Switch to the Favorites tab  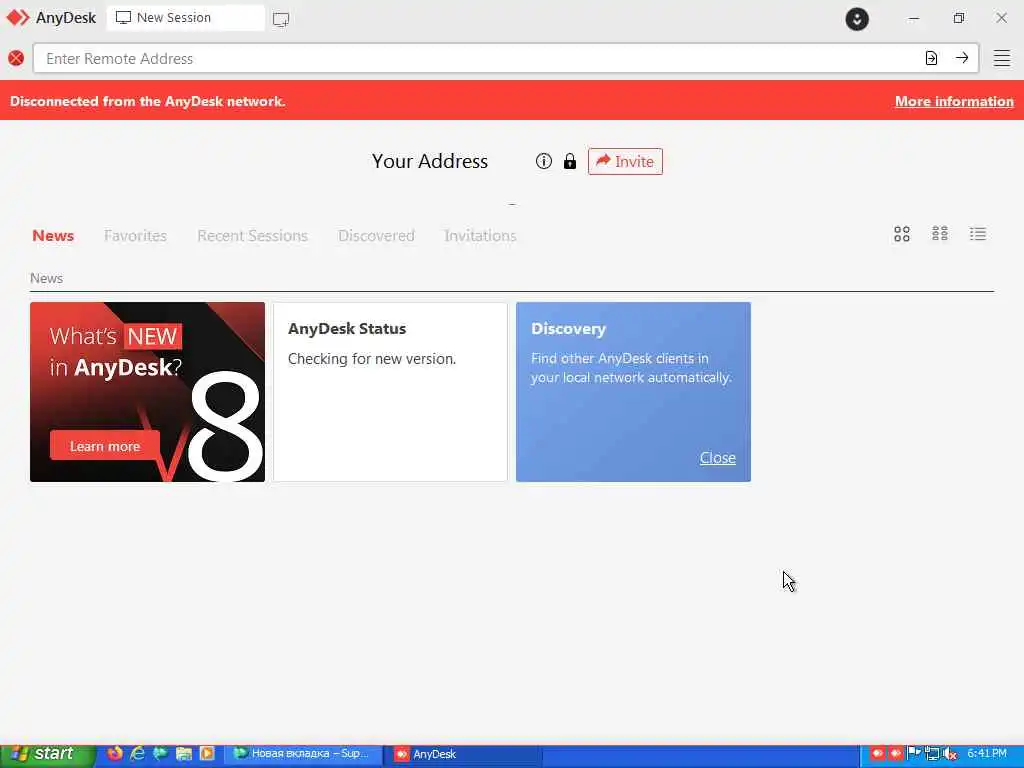(135, 236)
